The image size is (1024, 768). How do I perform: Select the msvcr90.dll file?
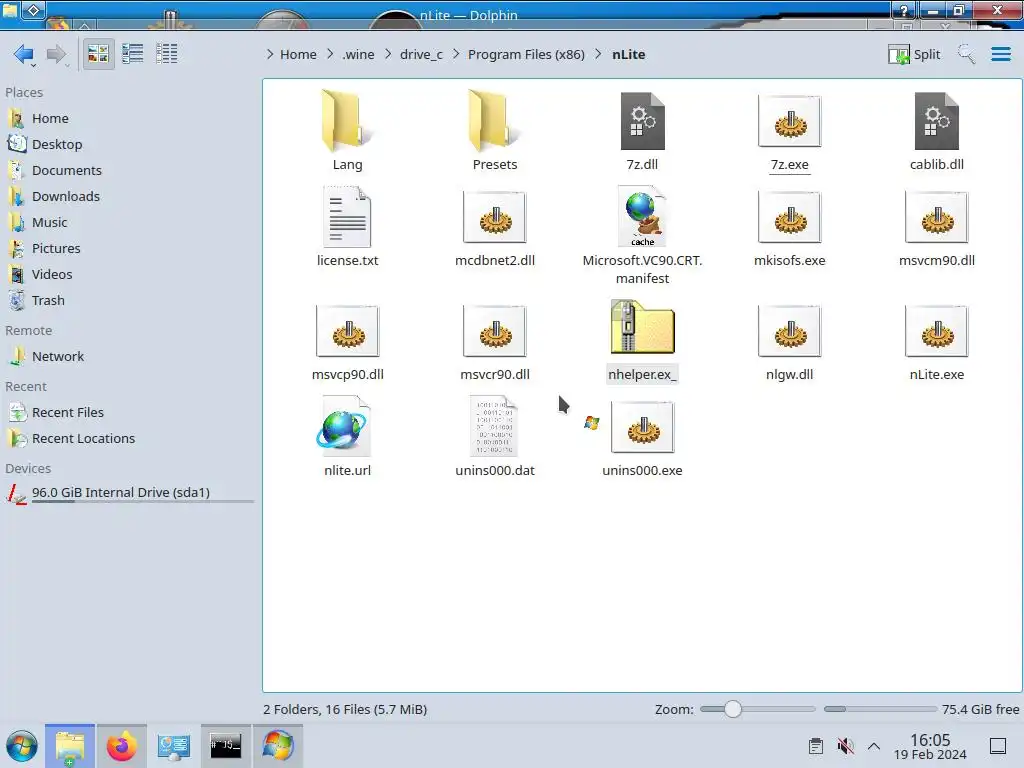point(495,341)
